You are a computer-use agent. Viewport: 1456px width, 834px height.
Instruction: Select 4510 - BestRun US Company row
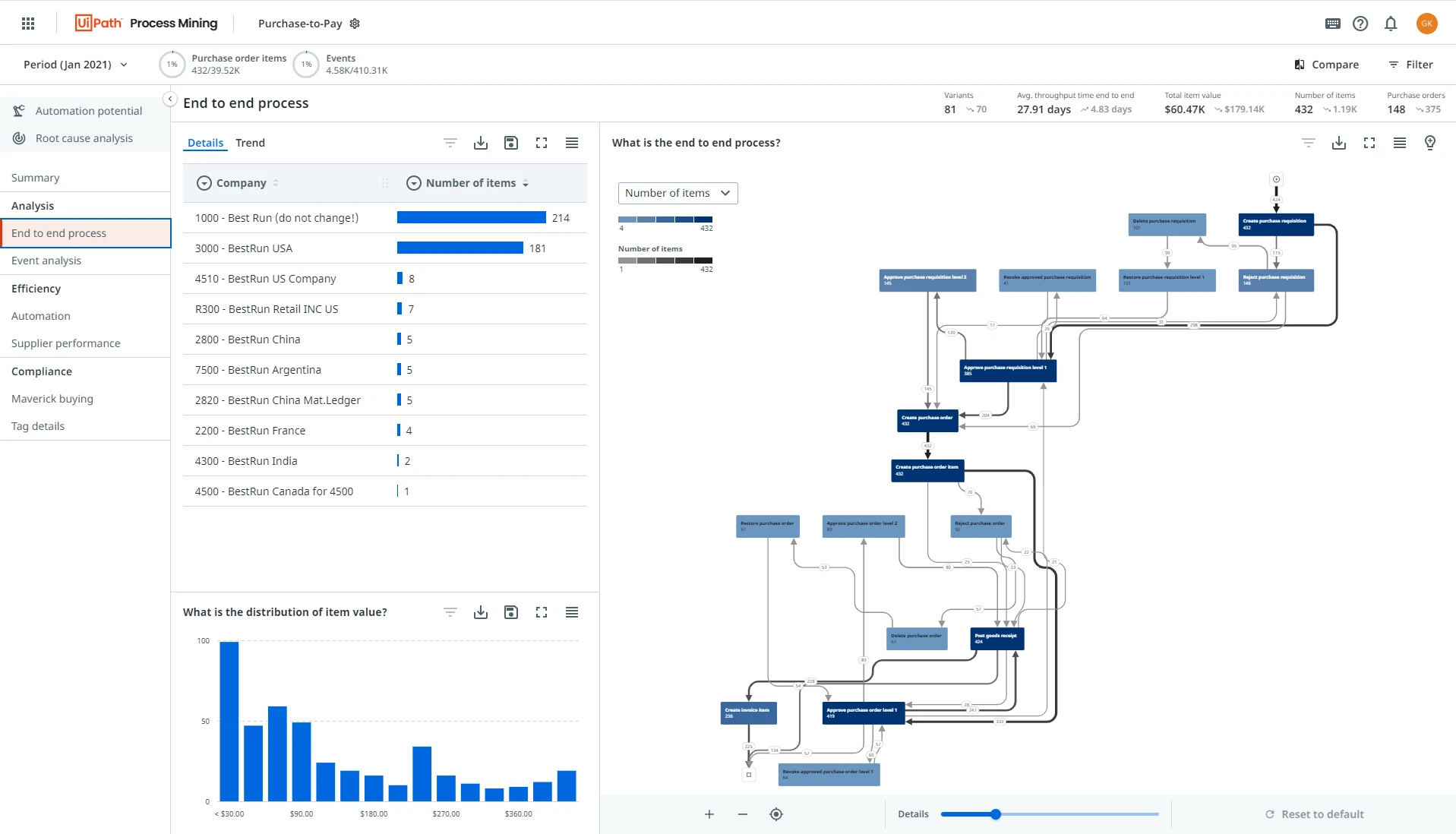[385, 279]
